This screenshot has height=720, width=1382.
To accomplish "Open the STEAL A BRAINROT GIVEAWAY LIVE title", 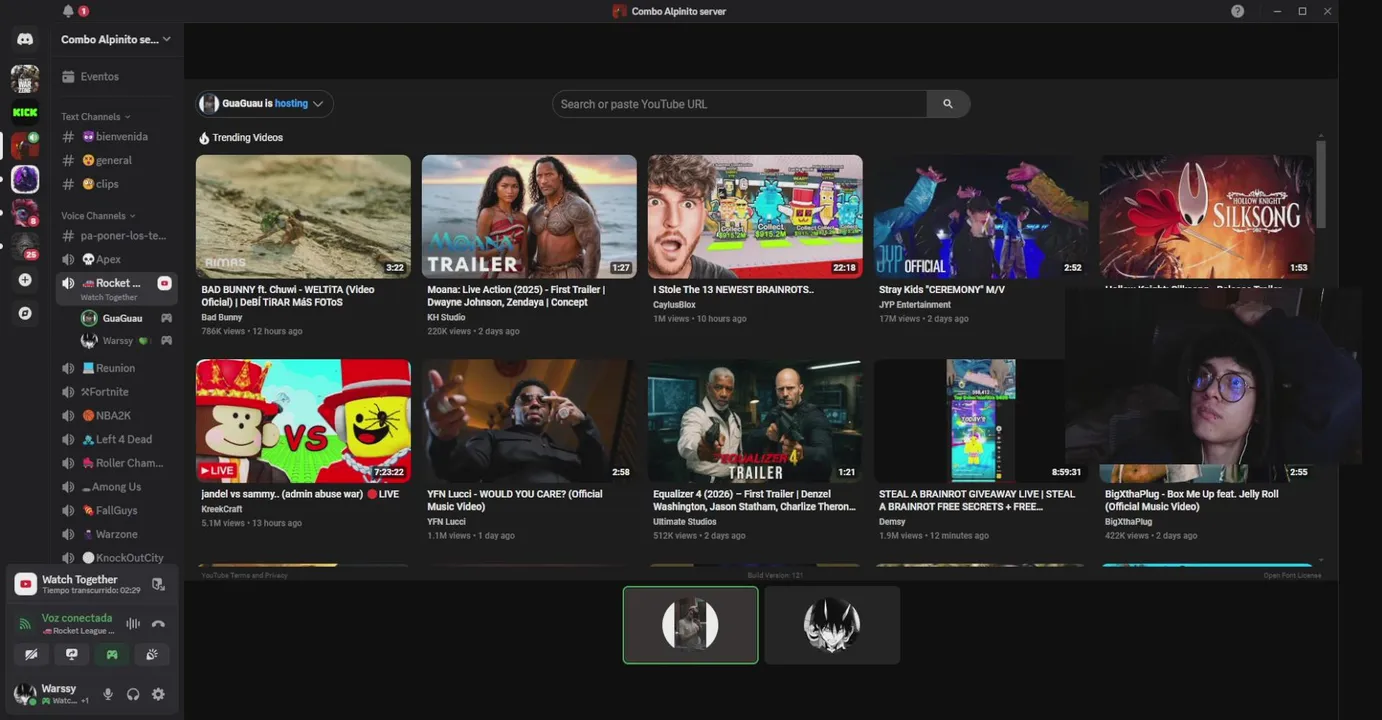I will coord(977,500).
